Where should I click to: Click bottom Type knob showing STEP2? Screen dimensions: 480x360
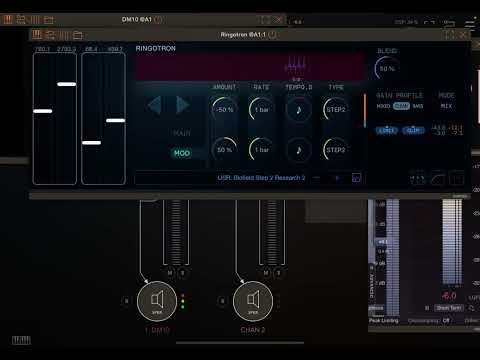(x=335, y=150)
